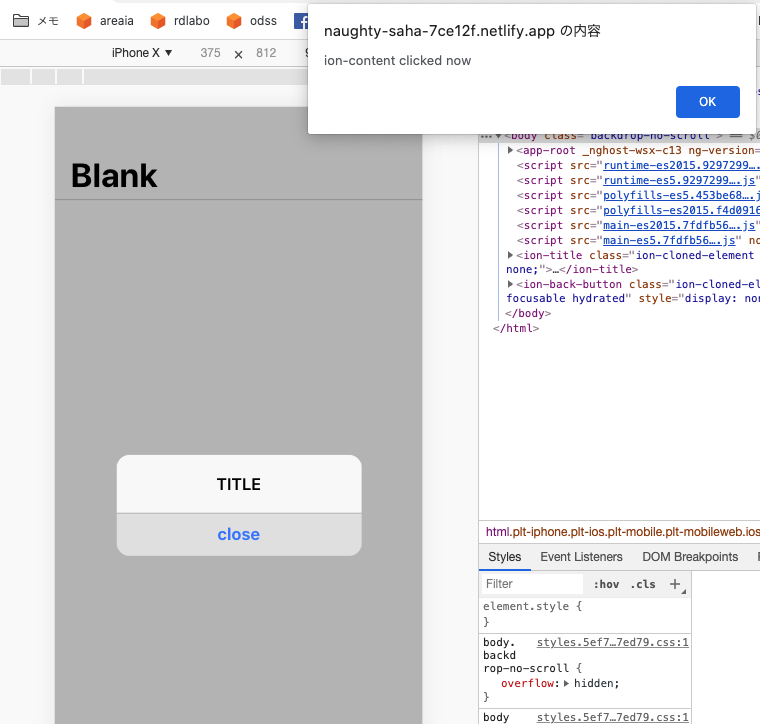
Task: Select the closing </body> tag line
Action: pyautogui.click(x=528, y=314)
